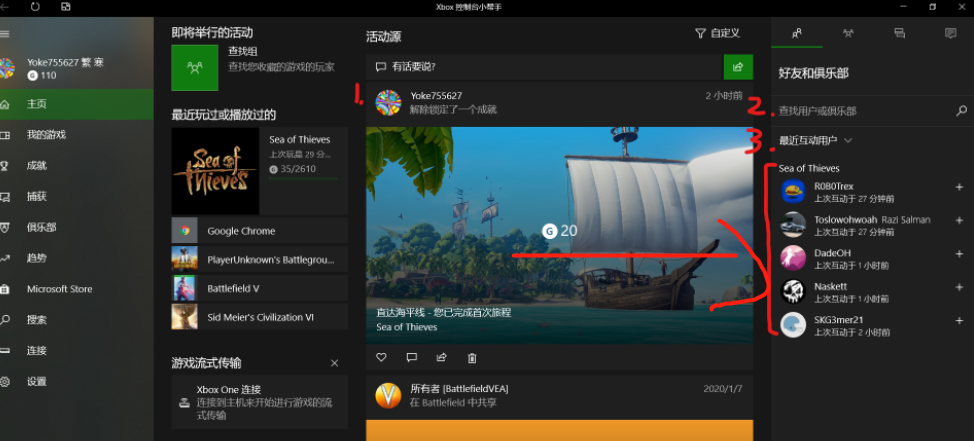Expand the 最近互动用户 dropdown
The height and width of the screenshot is (441, 974).
816,140
